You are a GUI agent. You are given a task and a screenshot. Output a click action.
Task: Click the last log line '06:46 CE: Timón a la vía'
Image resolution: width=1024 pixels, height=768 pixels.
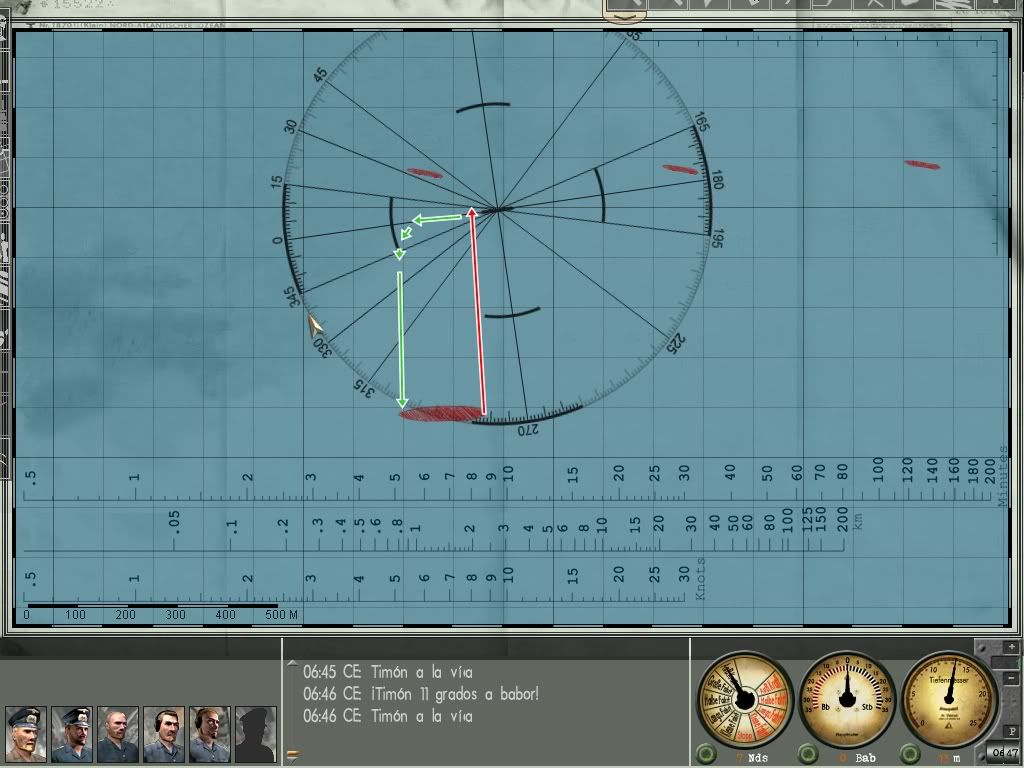[388, 716]
